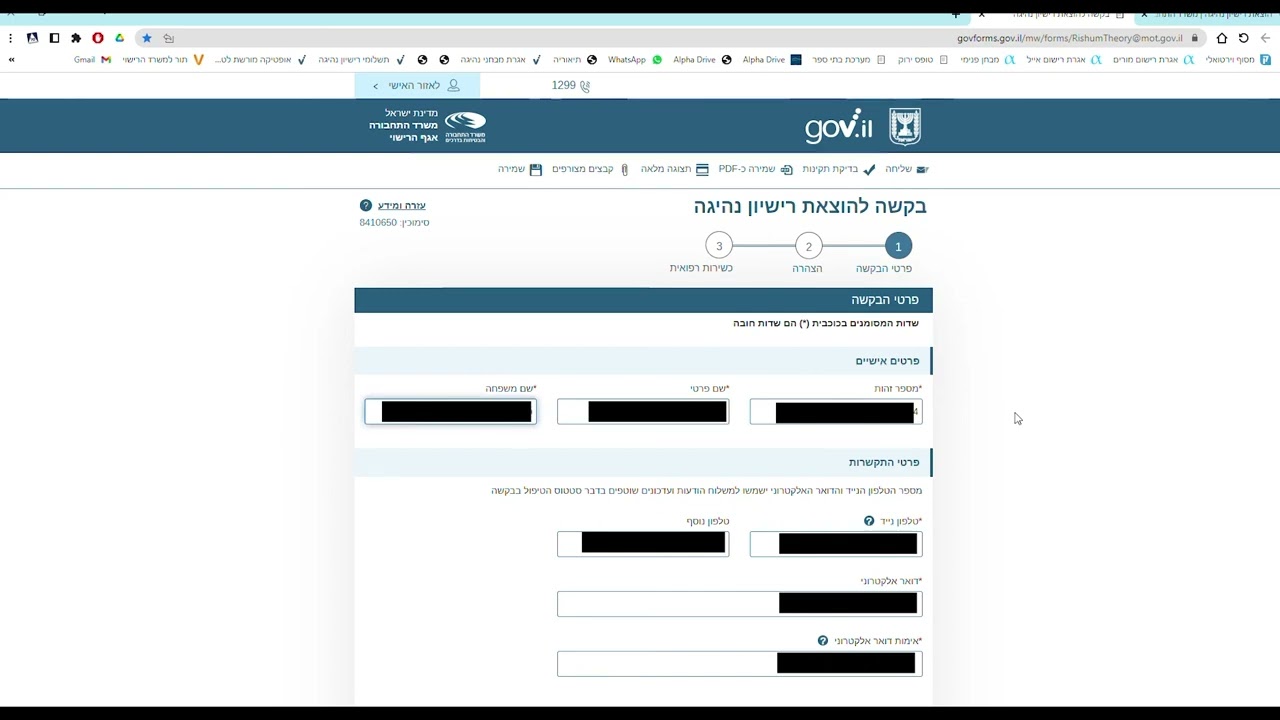1280x720 pixels.
Task: Click the שליחה (send) envelope icon
Action: 922,170
